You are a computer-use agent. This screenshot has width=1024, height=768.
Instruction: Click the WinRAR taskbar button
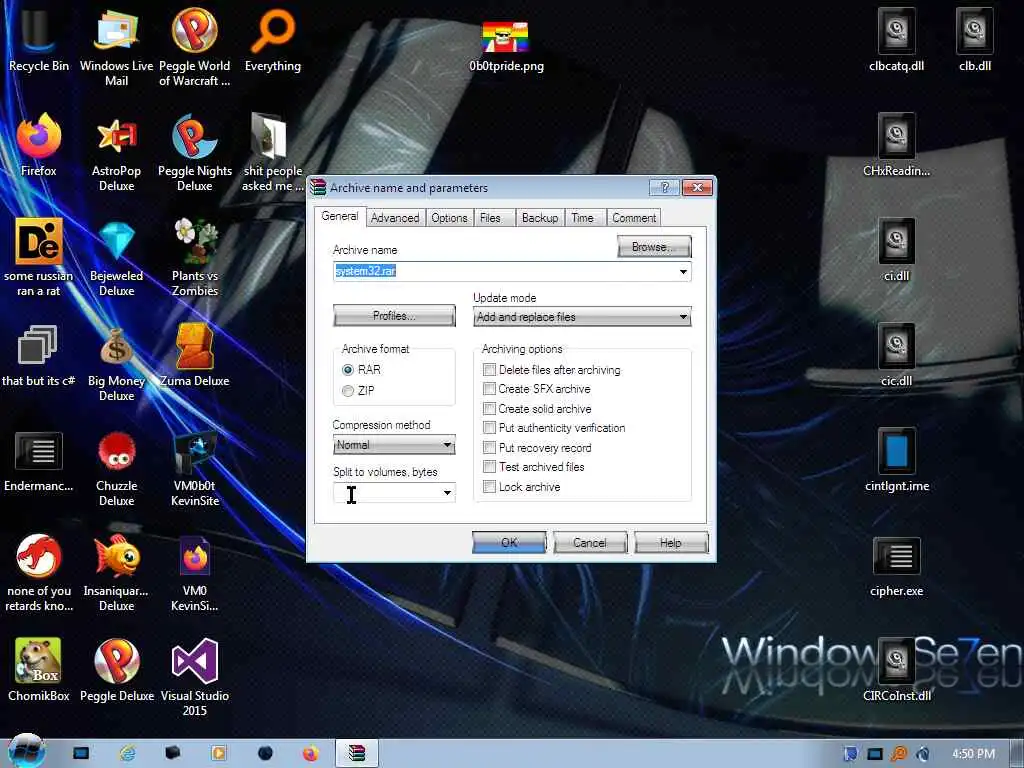click(x=357, y=753)
